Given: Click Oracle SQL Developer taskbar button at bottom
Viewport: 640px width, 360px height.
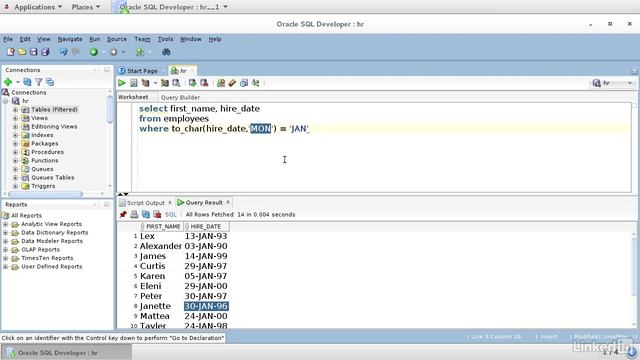Looking at the screenshot, I should click(x=66, y=353).
